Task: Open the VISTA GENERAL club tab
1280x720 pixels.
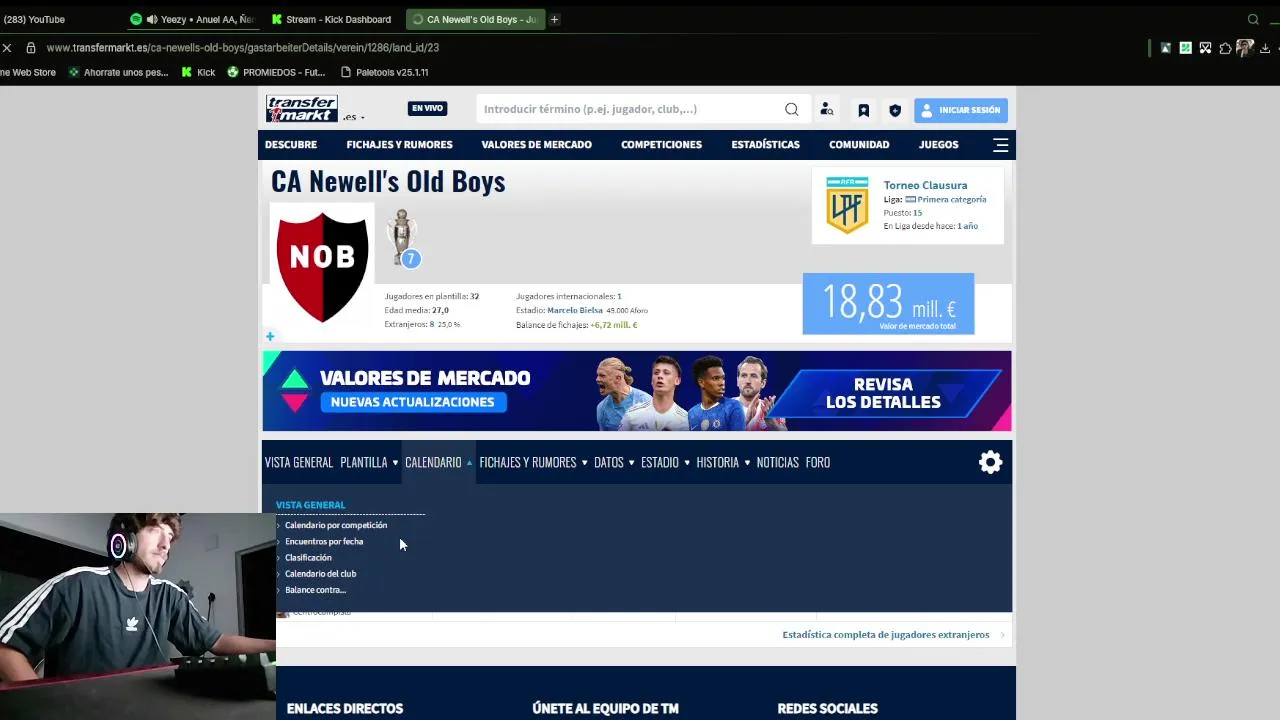Action: pos(298,462)
